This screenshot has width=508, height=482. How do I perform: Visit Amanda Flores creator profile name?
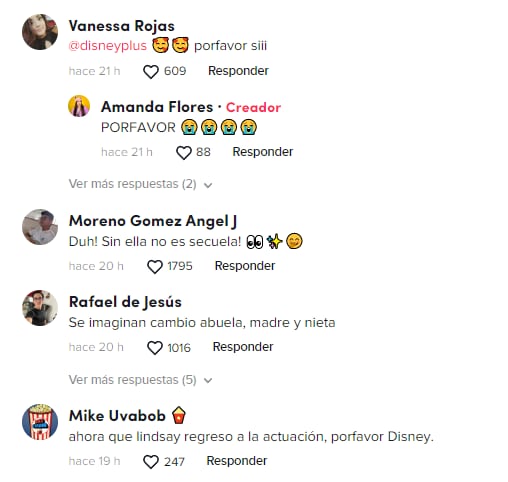point(157,107)
